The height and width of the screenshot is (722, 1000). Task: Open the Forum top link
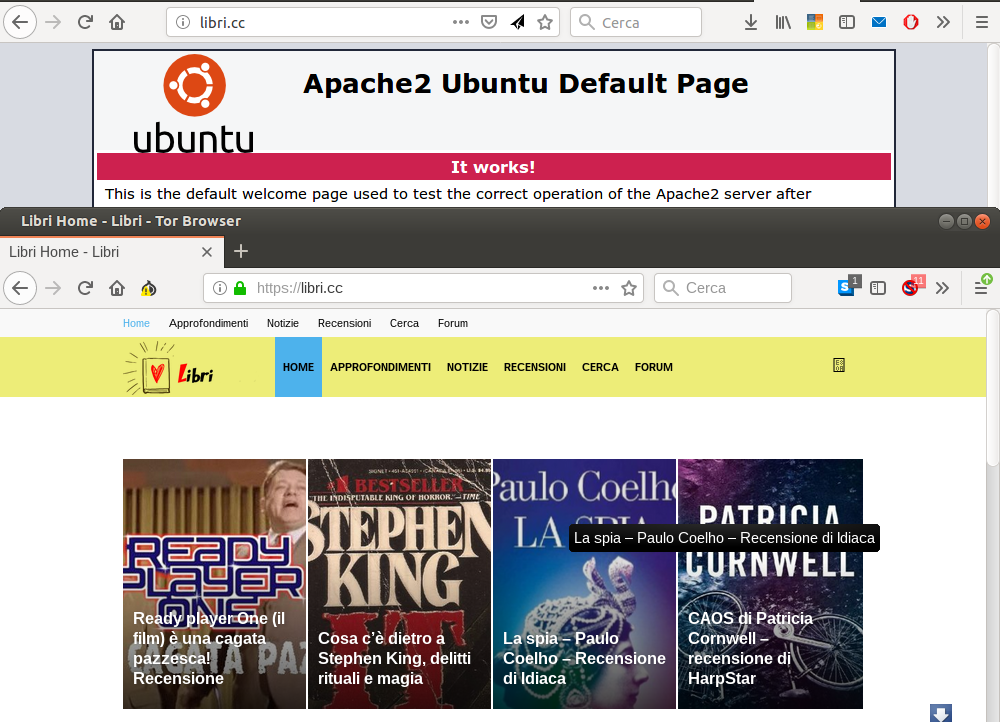(x=453, y=323)
